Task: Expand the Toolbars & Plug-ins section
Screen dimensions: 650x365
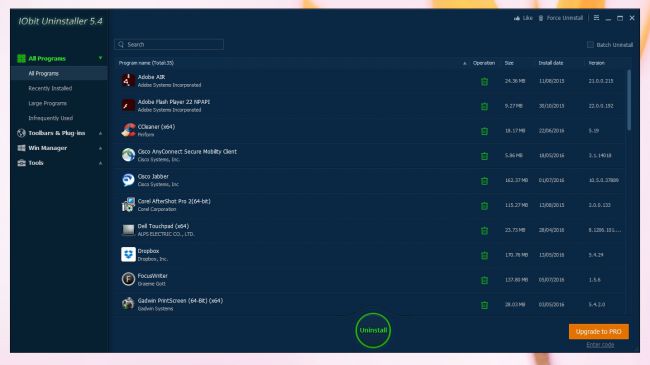Action: (100, 133)
